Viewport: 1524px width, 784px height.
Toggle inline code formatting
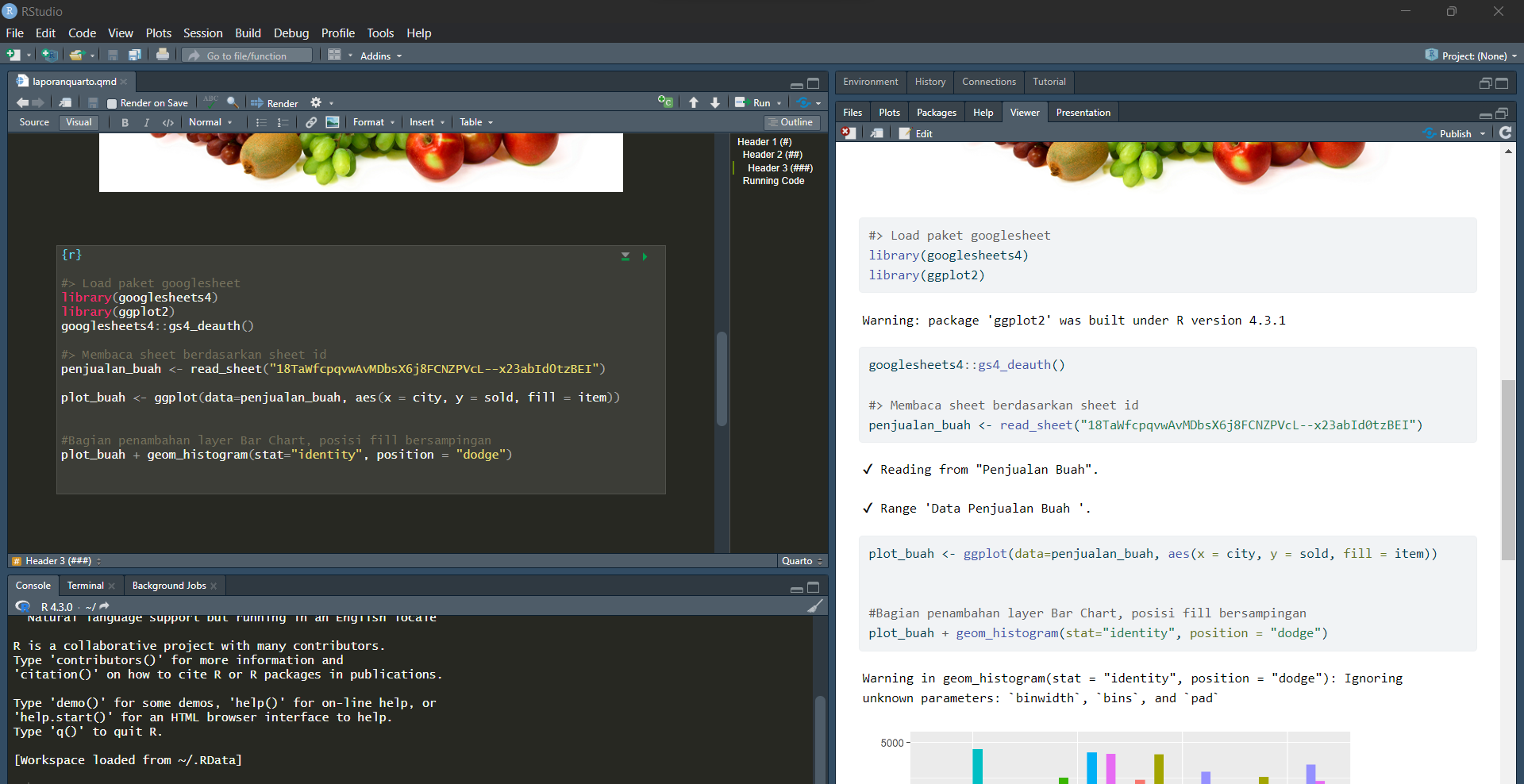pos(167,122)
